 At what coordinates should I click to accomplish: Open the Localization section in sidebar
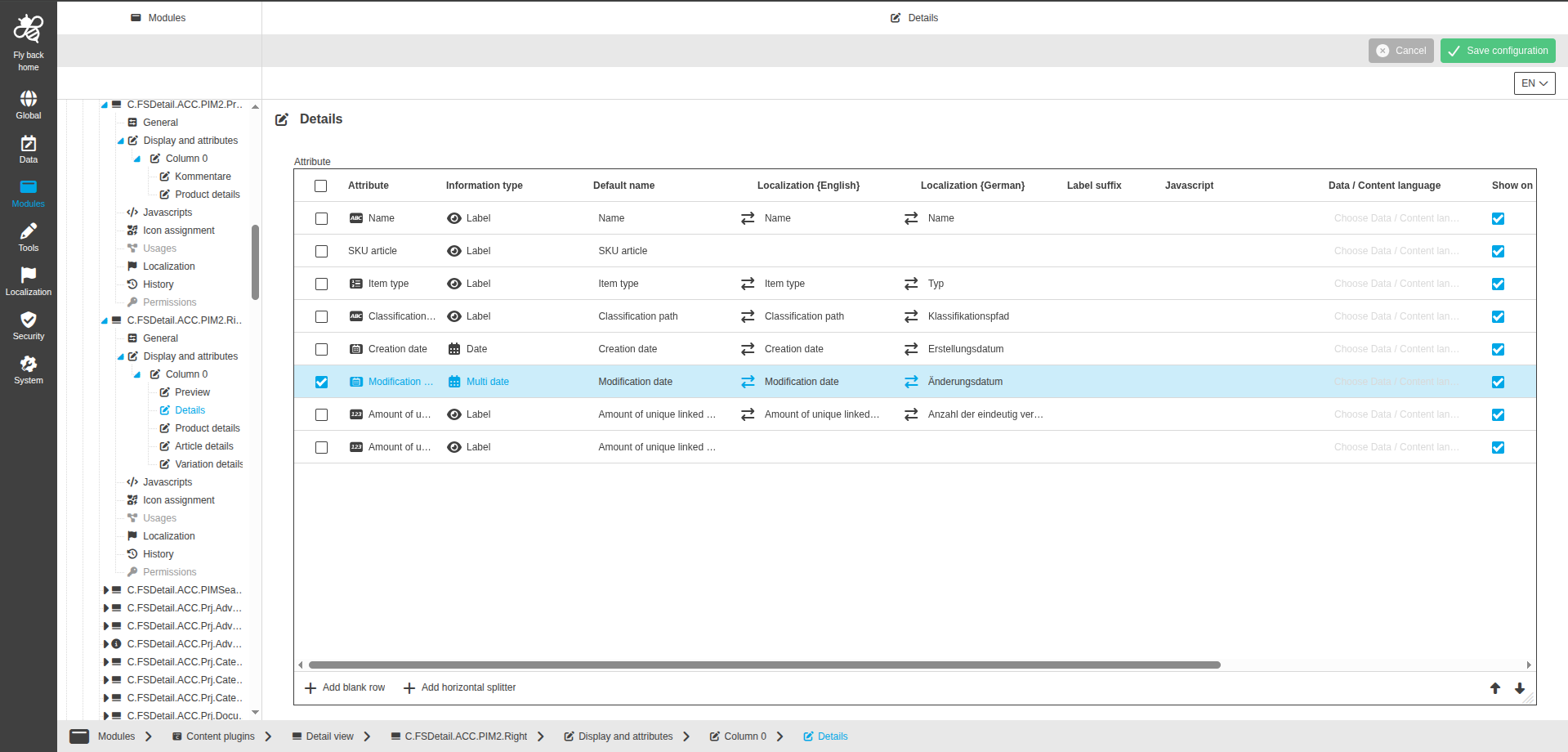click(x=29, y=282)
